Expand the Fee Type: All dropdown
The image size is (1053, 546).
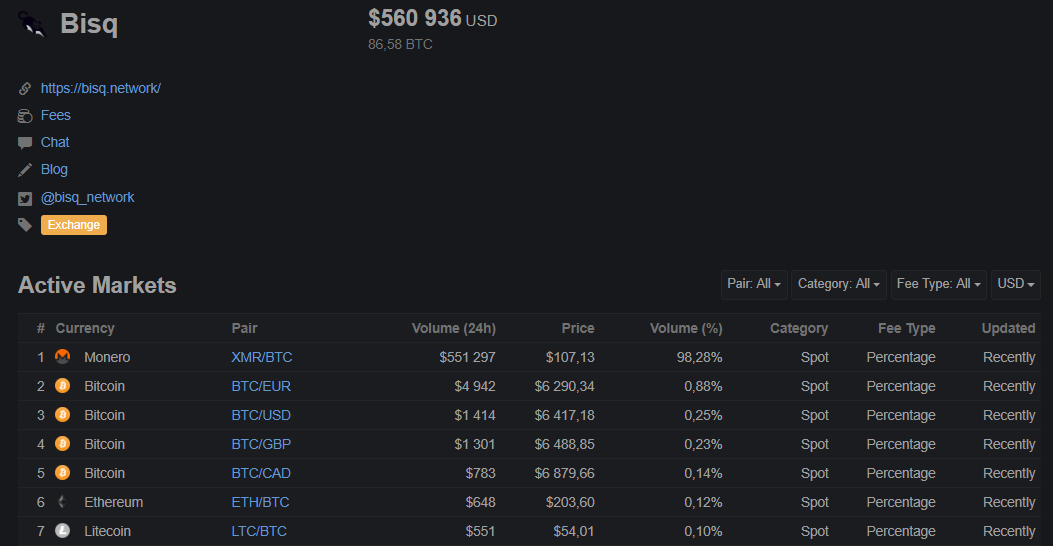tap(938, 284)
